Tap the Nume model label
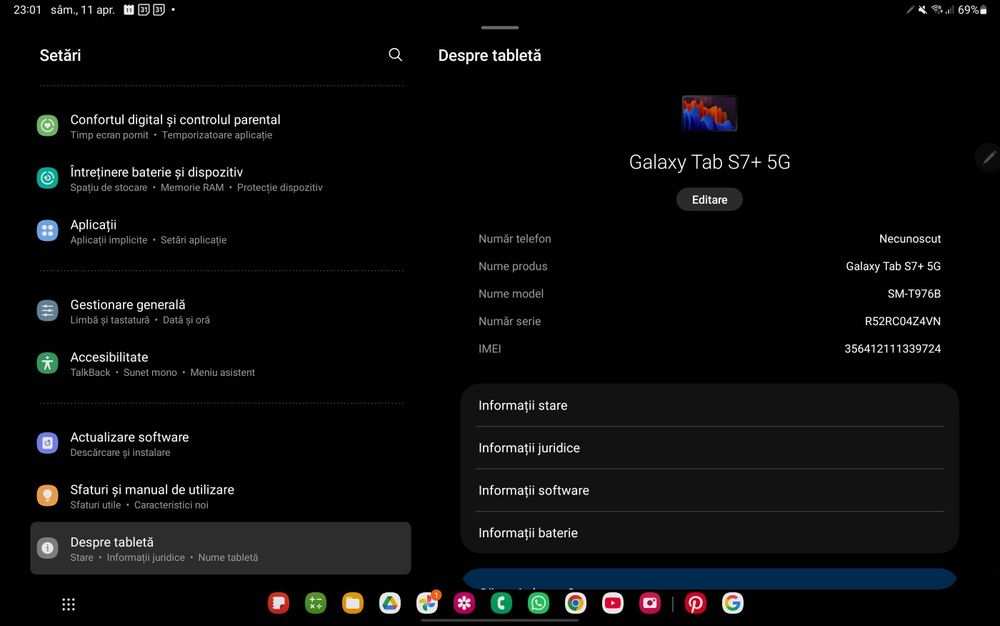This screenshot has height=626, width=1000. click(x=511, y=294)
